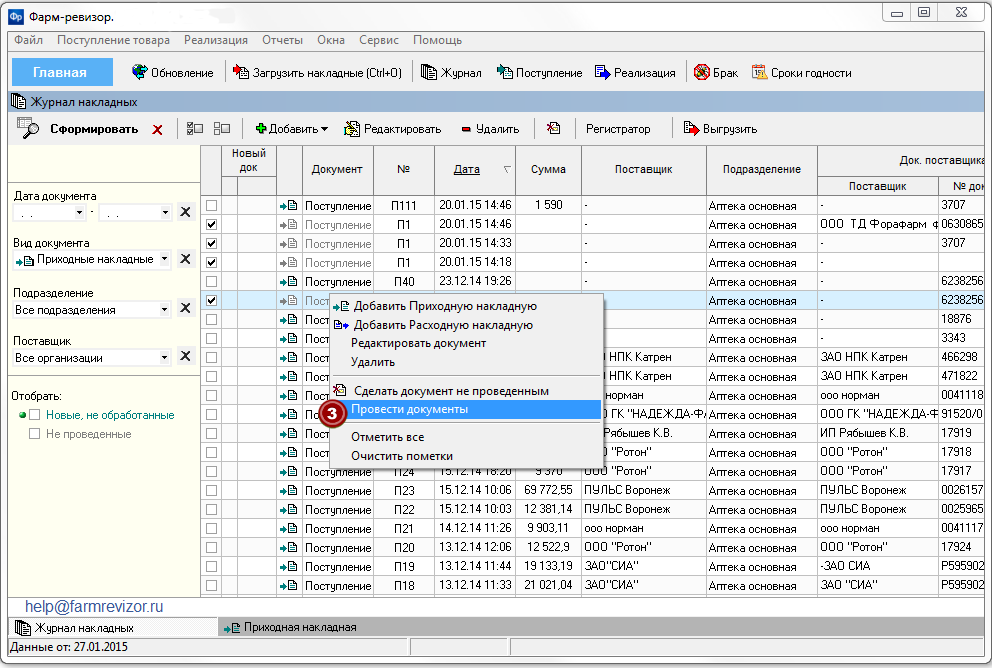Click the Брак defect icon
Screen dimensions: 992x668
(x=701, y=72)
